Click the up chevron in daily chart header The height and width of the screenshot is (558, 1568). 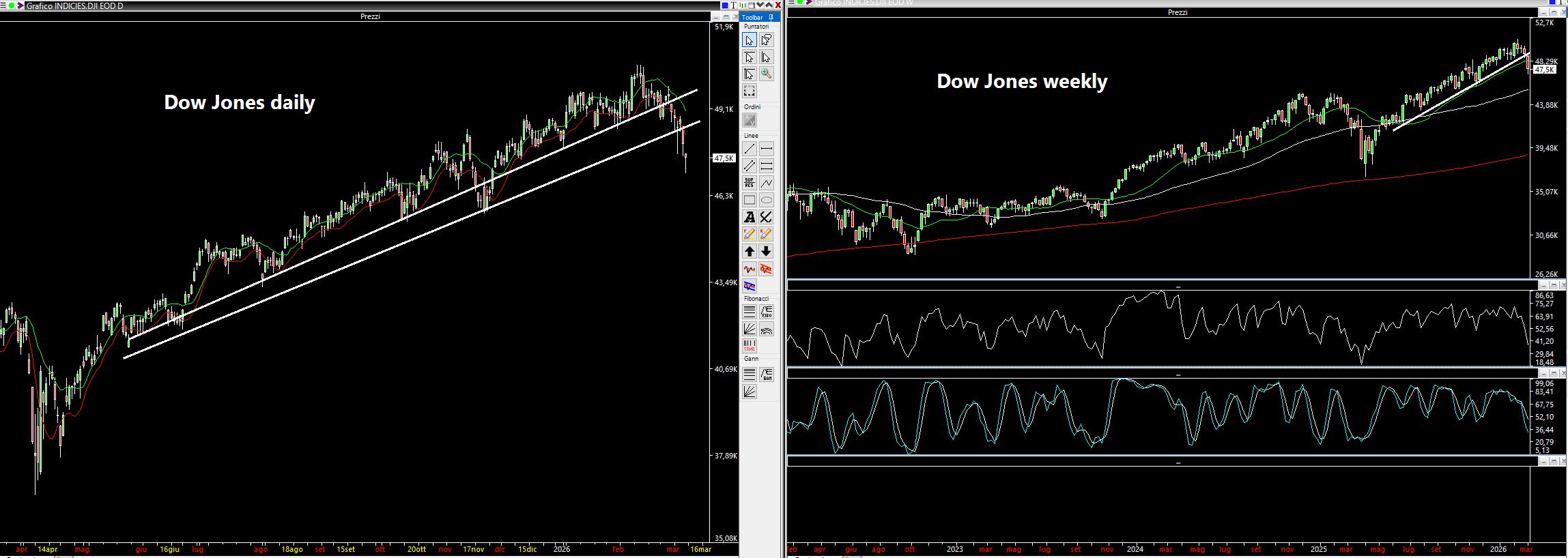coord(769,5)
